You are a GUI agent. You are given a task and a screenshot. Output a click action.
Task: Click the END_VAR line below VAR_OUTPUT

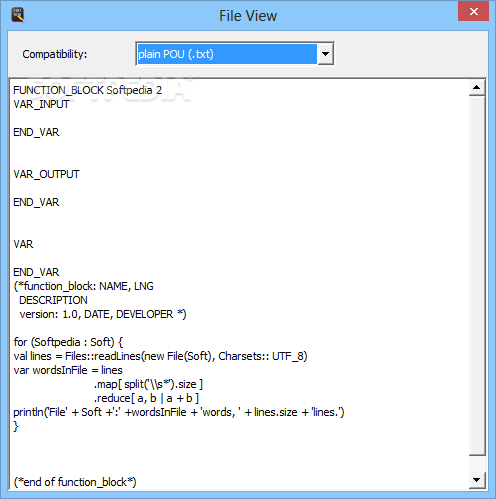tap(36, 202)
